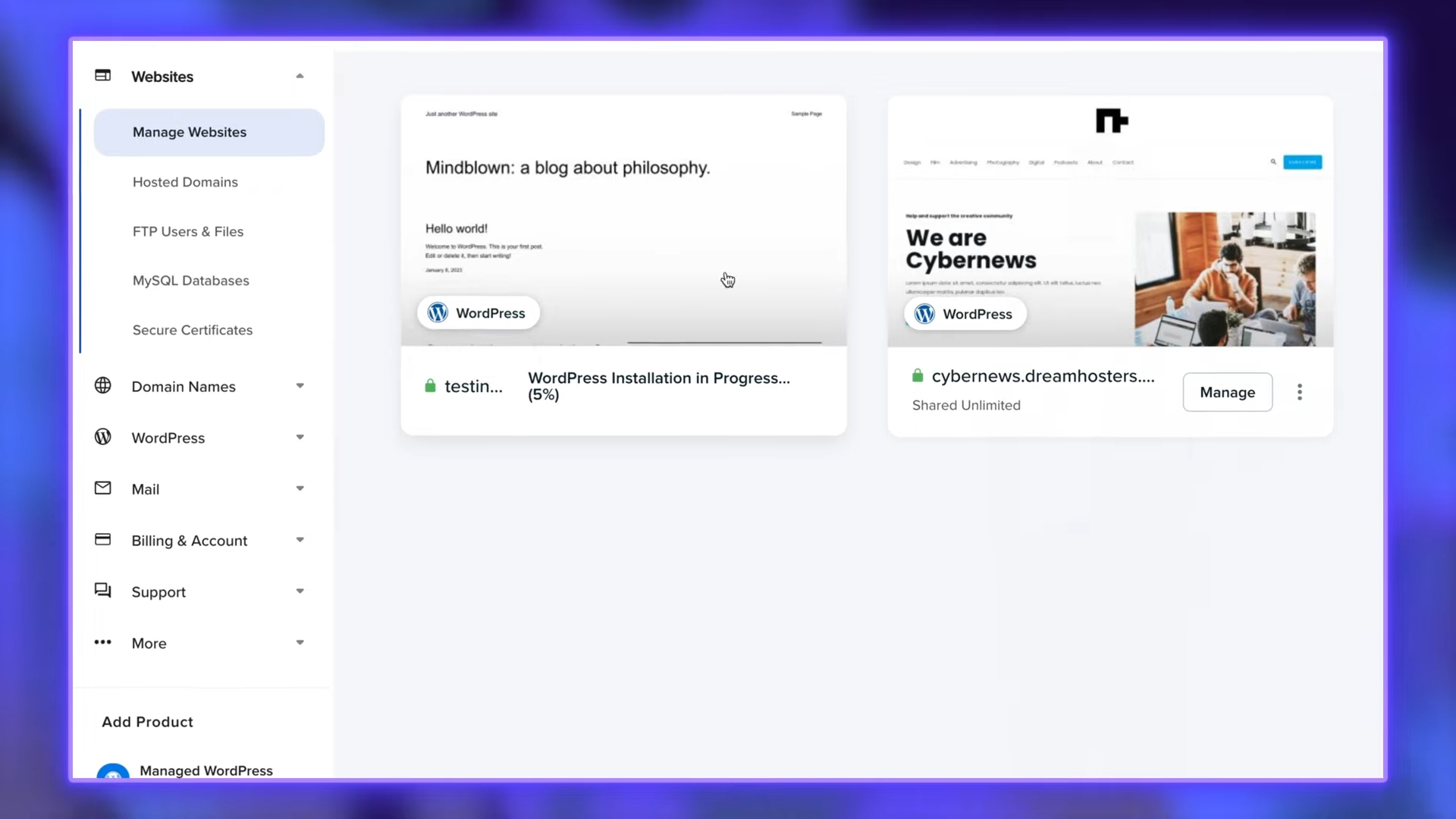Select Hosted Domains menu item
This screenshot has width=1456, height=819.
185,182
